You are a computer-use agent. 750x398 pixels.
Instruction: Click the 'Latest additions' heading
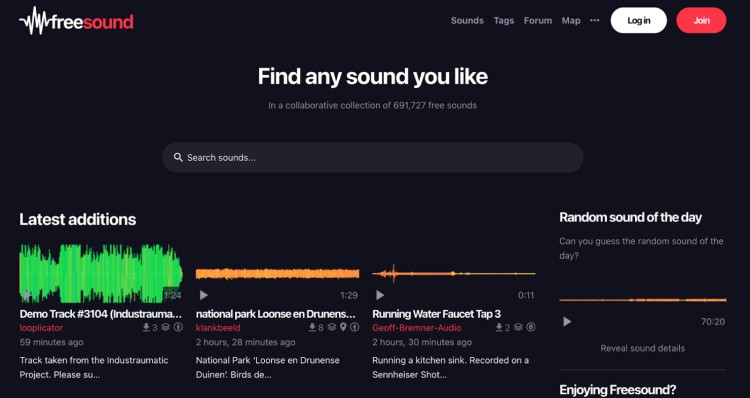pyautogui.click(x=78, y=220)
